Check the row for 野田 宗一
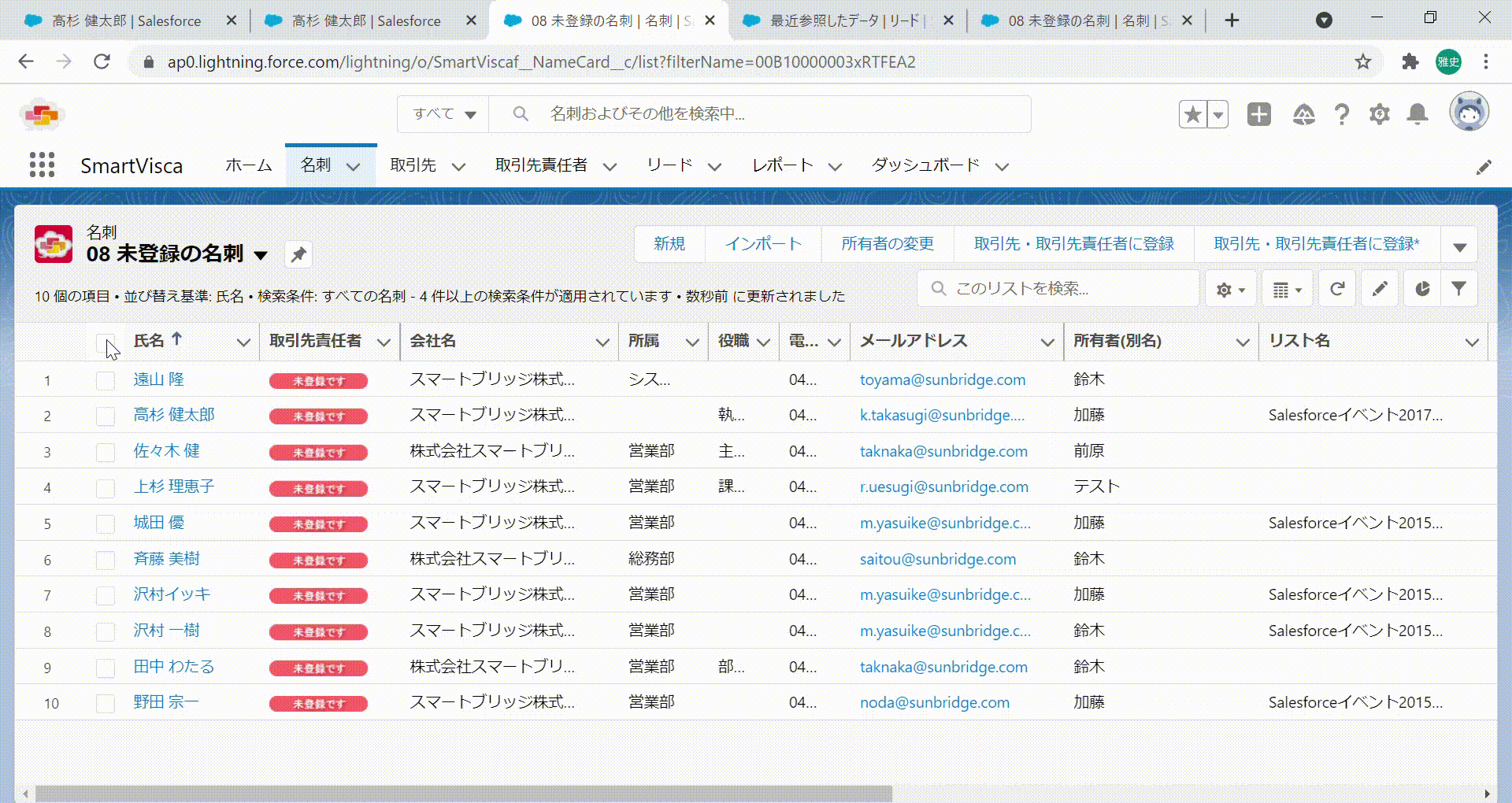 coord(105,704)
